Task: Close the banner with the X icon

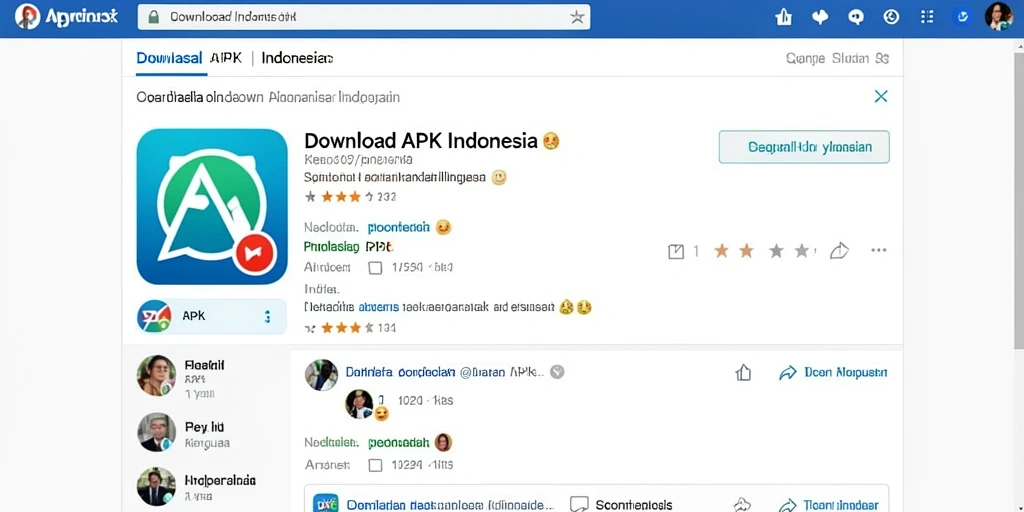Action: (x=881, y=97)
